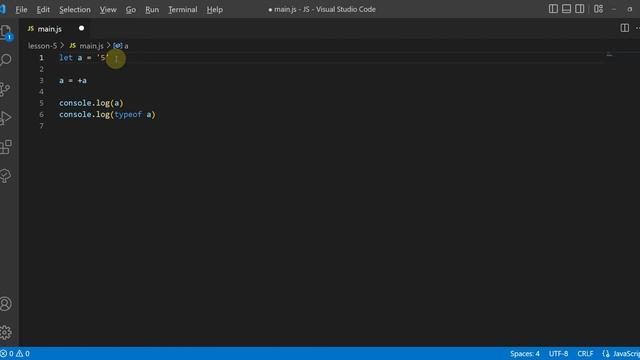The image size is (640, 360).
Task: Open the Edit menu
Action: click(43, 9)
